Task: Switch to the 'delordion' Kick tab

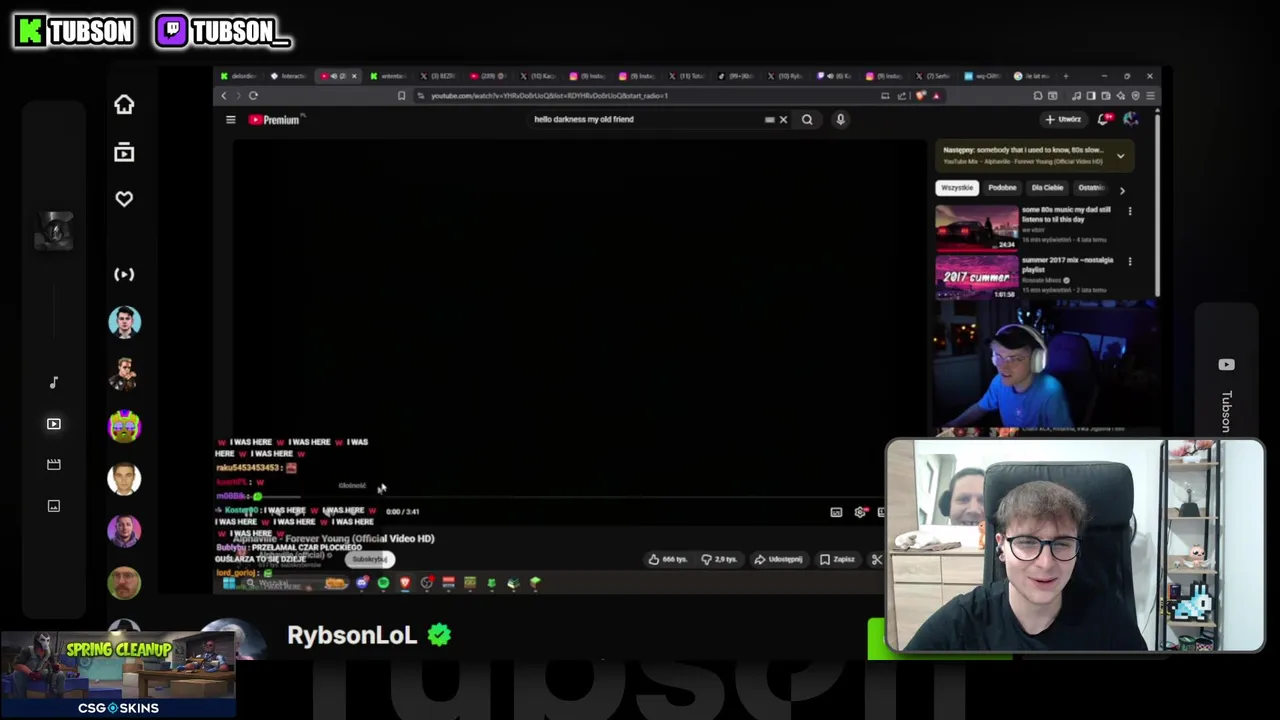Action: (x=240, y=76)
